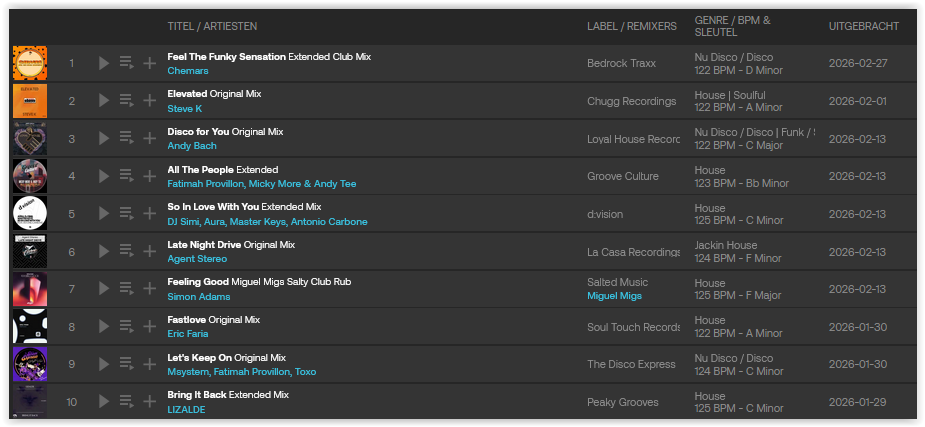Open the Elevated album artwork thumbnail
This screenshot has width=925, height=427.
pyautogui.click(x=30, y=101)
